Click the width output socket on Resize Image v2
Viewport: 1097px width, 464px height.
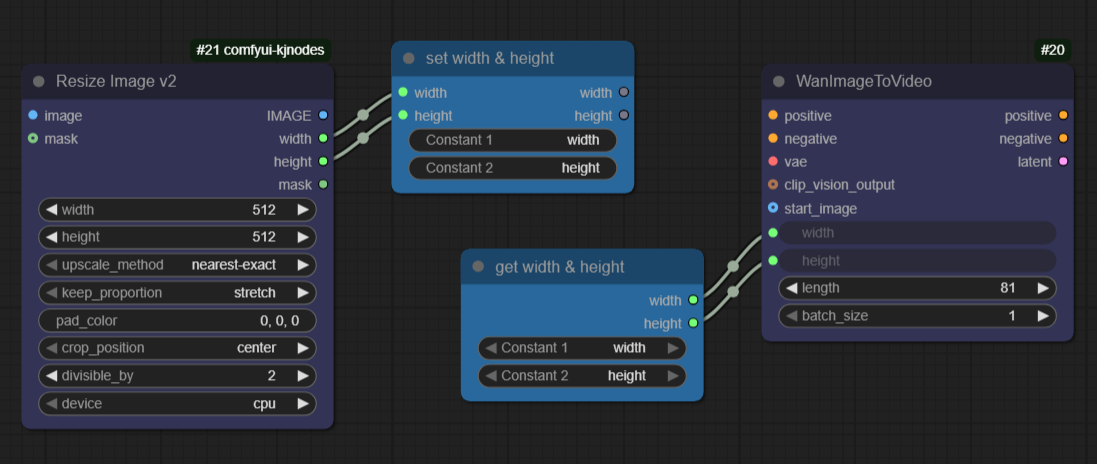click(323, 139)
